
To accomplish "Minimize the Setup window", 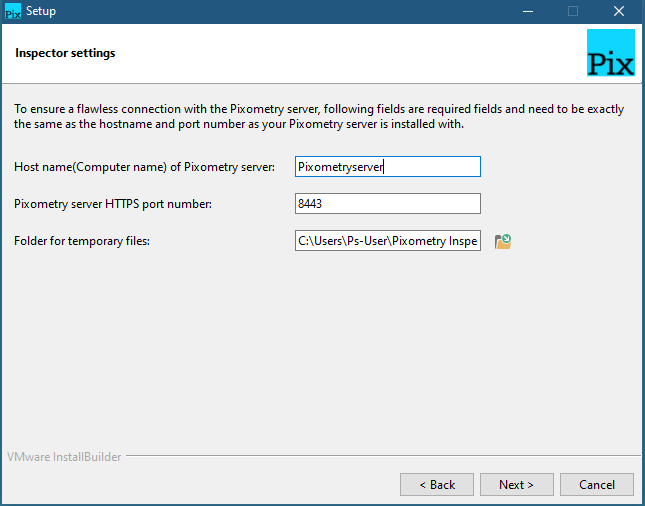I will tap(528, 12).
